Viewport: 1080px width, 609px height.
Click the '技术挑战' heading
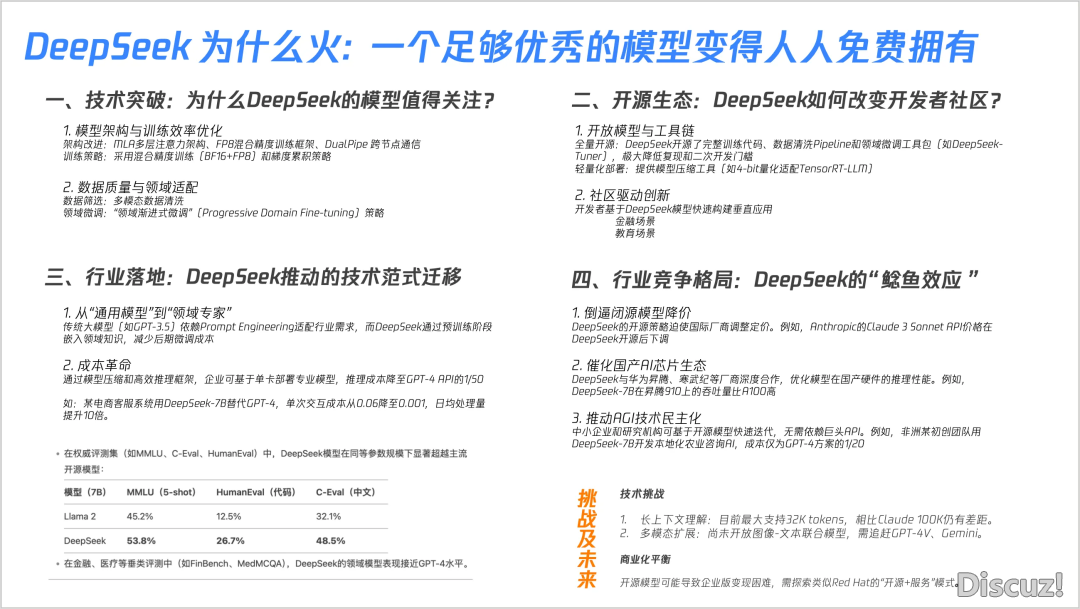coord(641,494)
